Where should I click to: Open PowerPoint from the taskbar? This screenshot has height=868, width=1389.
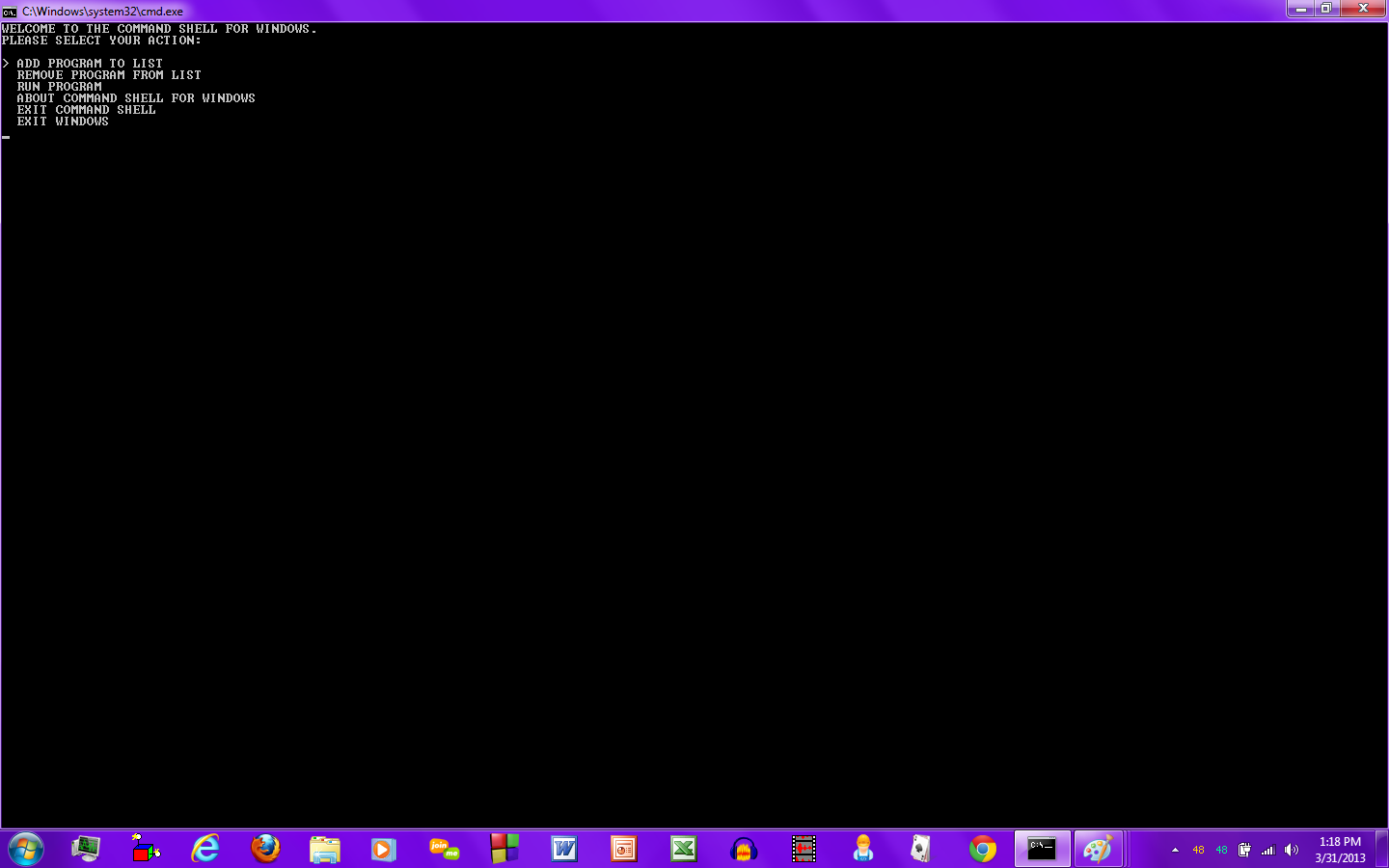tap(624, 849)
